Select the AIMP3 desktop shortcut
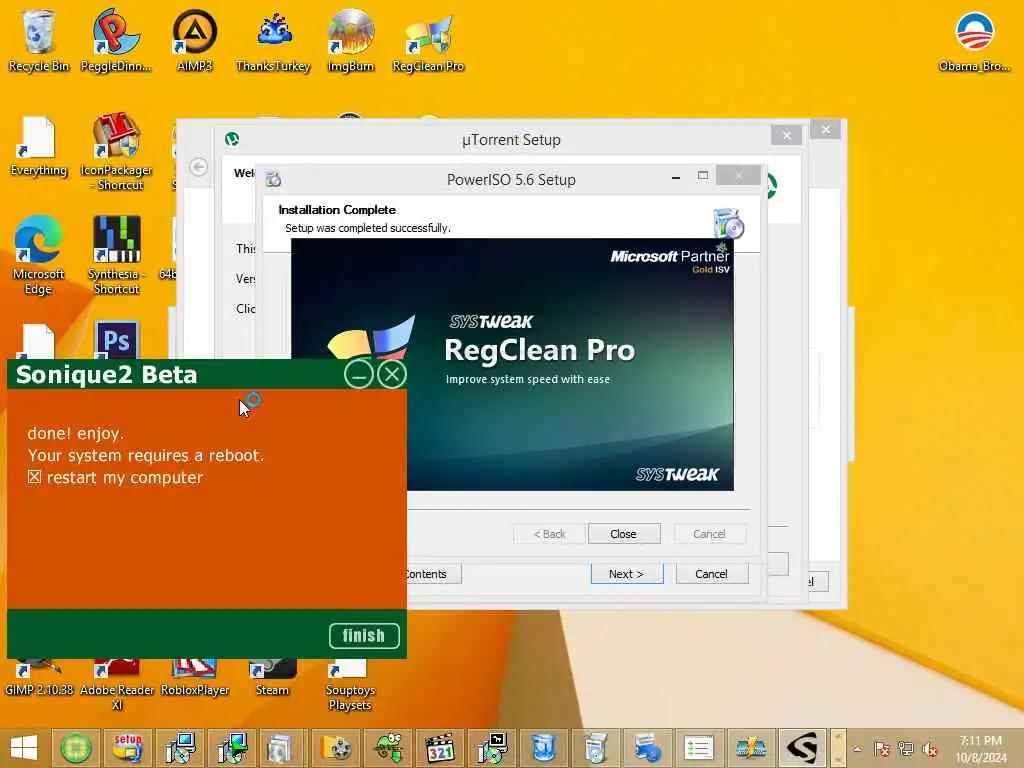This screenshot has height=768, width=1024. pyautogui.click(x=194, y=40)
